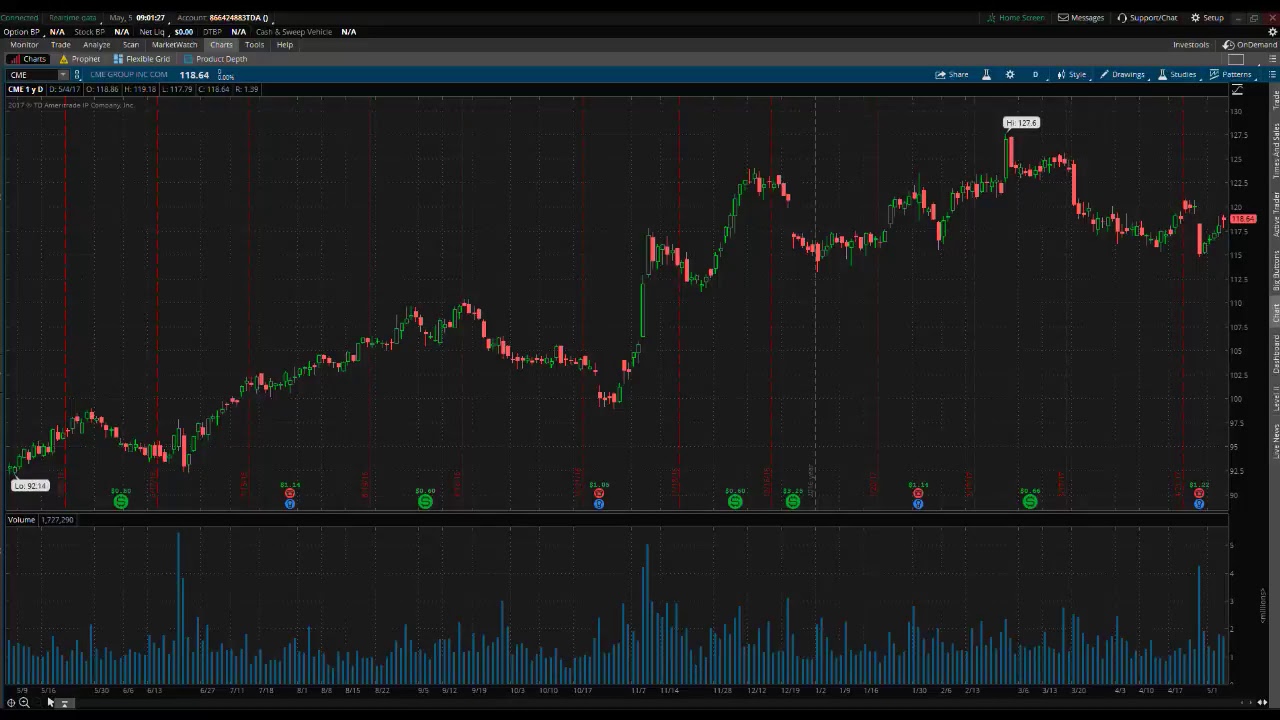Click the Cash & Sweep Vehicle label
The width and height of the screenshot is (1280, 720).
pyautogui.click(x=294, y=32)
